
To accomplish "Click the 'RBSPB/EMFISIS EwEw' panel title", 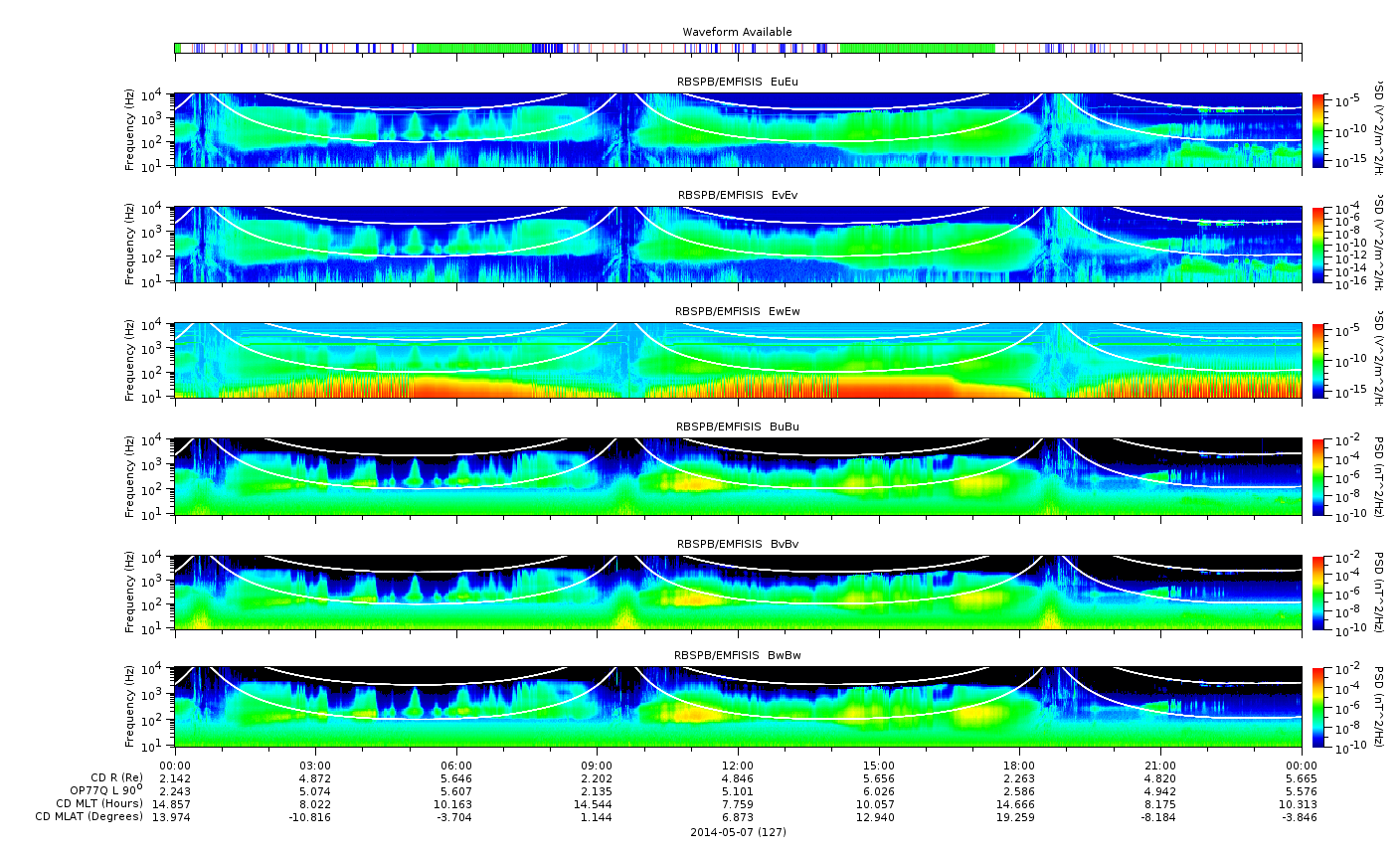I will pyautogui.click(x=737, y=311).
